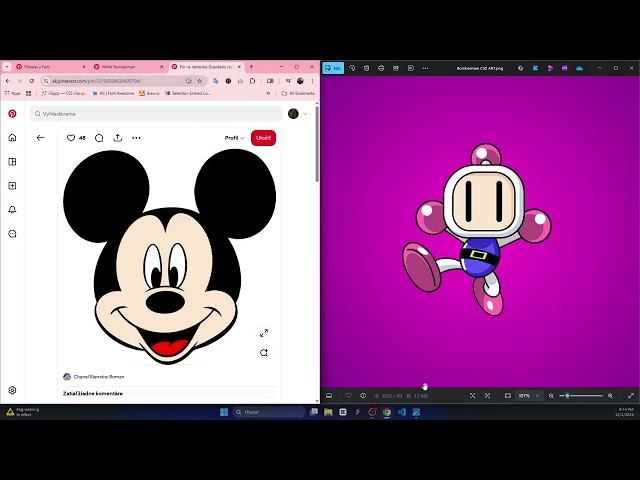Toggle the filmstrip in Photos
Image resolution: width=640 pixels, height=480 pixels.
(329, 396)
